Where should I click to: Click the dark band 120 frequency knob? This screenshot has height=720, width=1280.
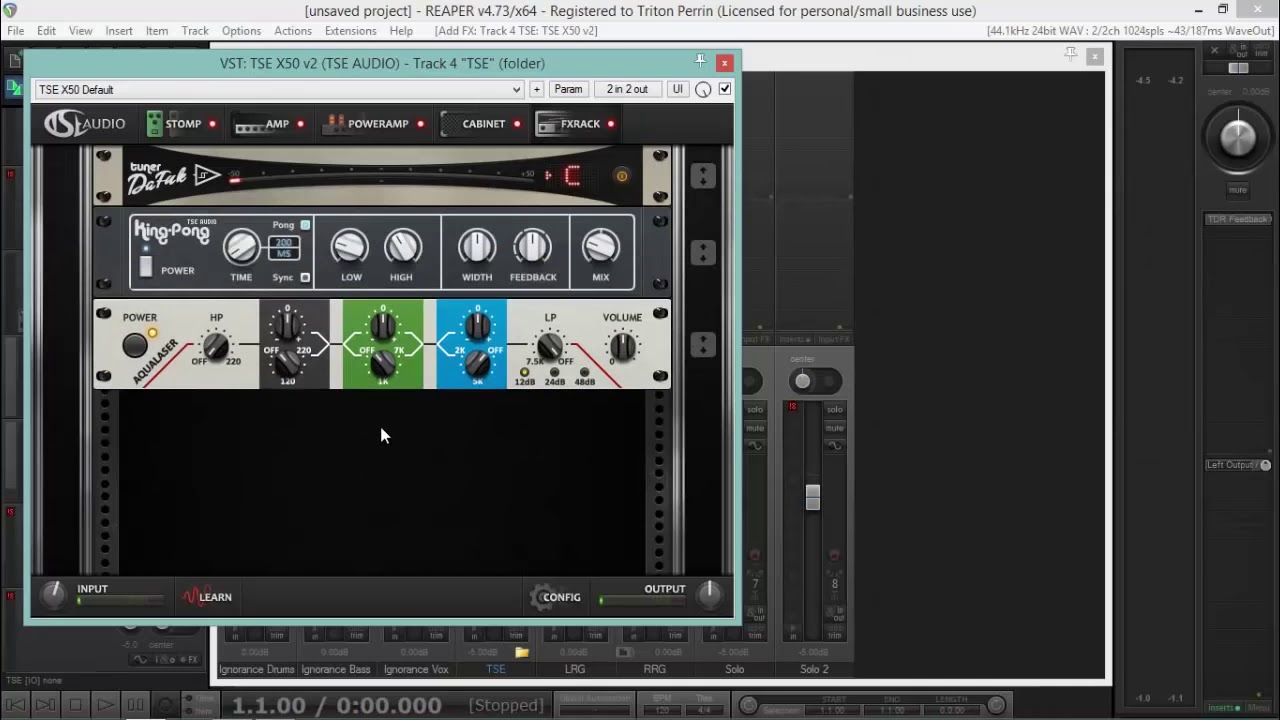click(288, 363)
